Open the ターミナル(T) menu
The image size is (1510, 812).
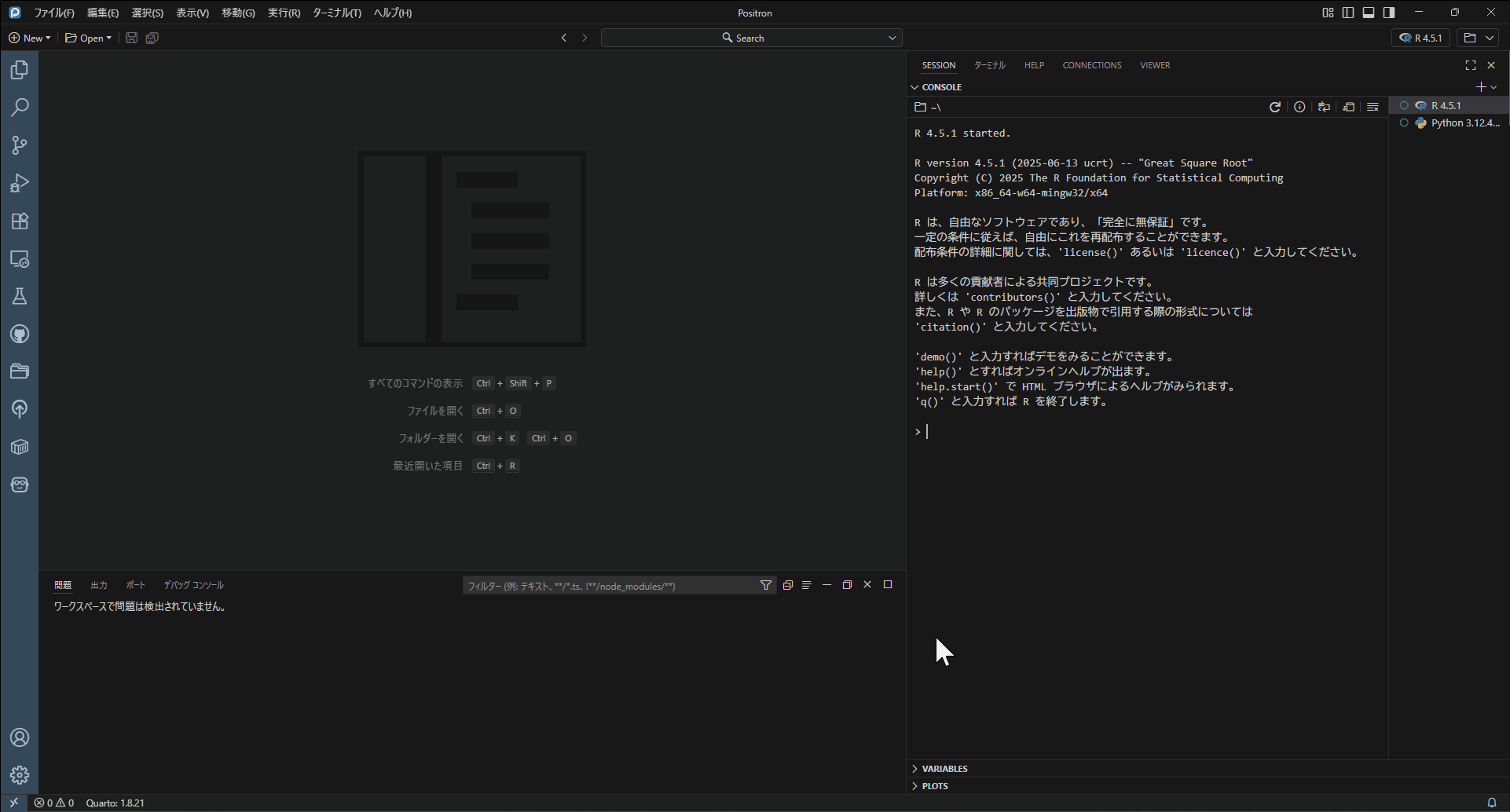pos(336,13)
